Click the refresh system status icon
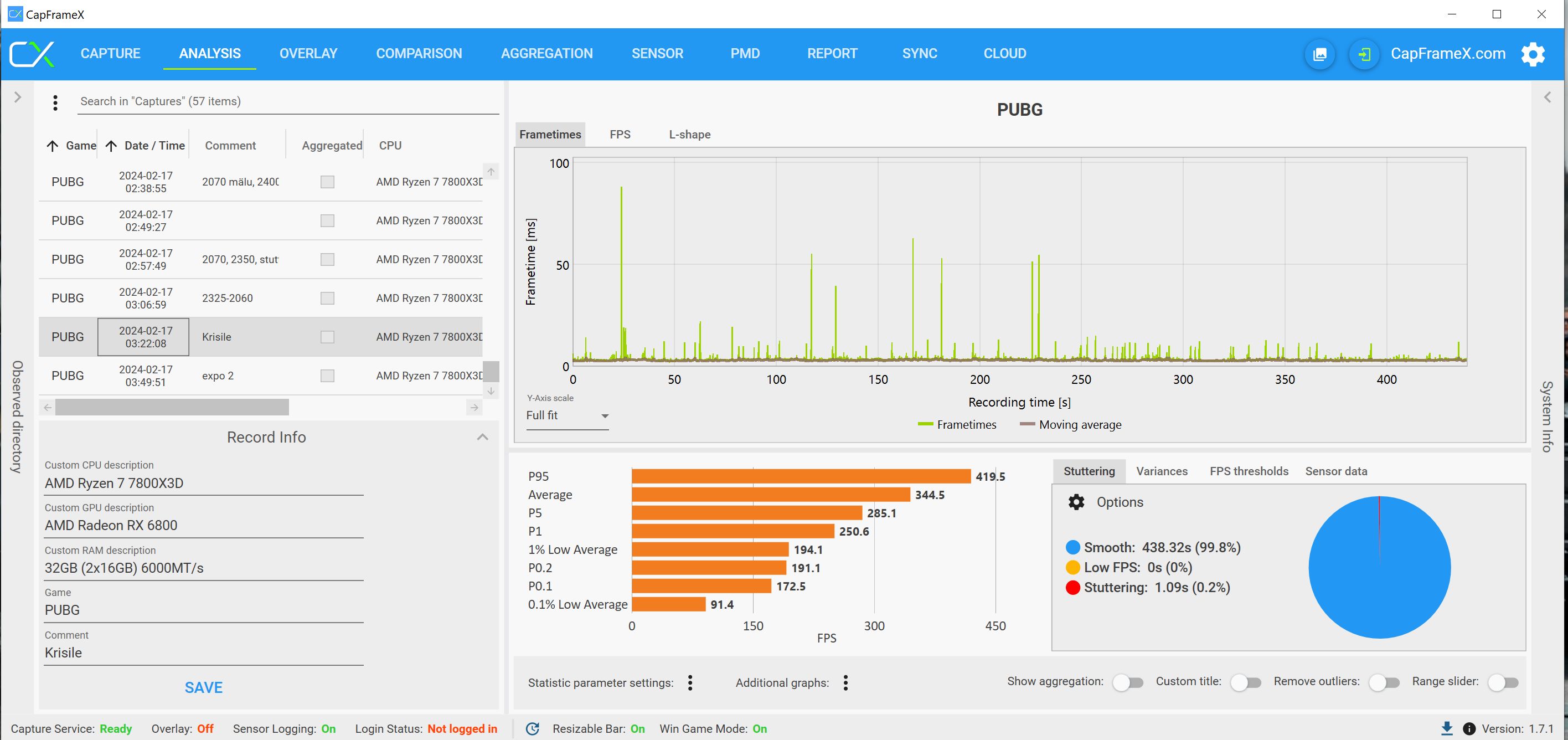This screenshot has width=1568, height=740. [x=533, y=728]
